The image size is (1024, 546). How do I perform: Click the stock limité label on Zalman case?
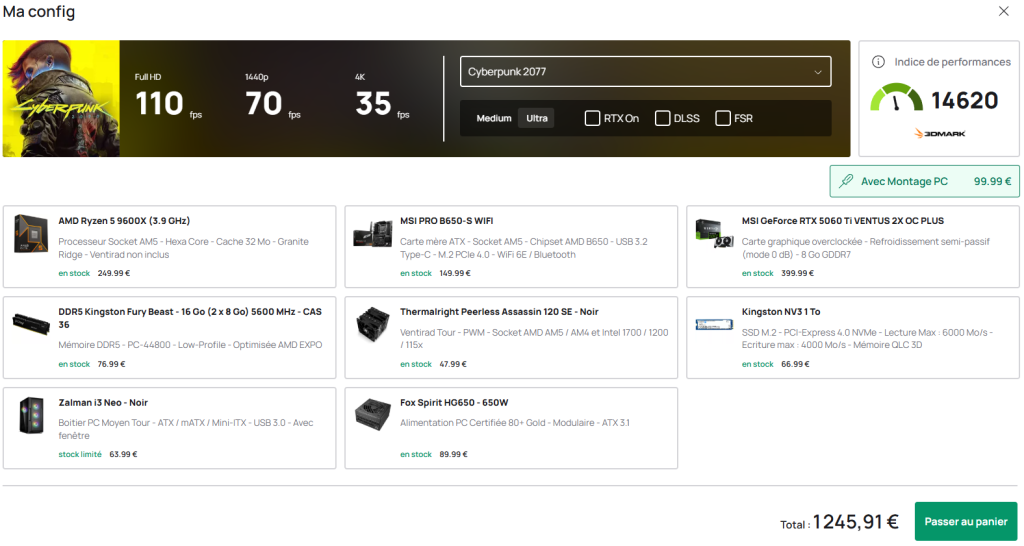pos(80,454)
